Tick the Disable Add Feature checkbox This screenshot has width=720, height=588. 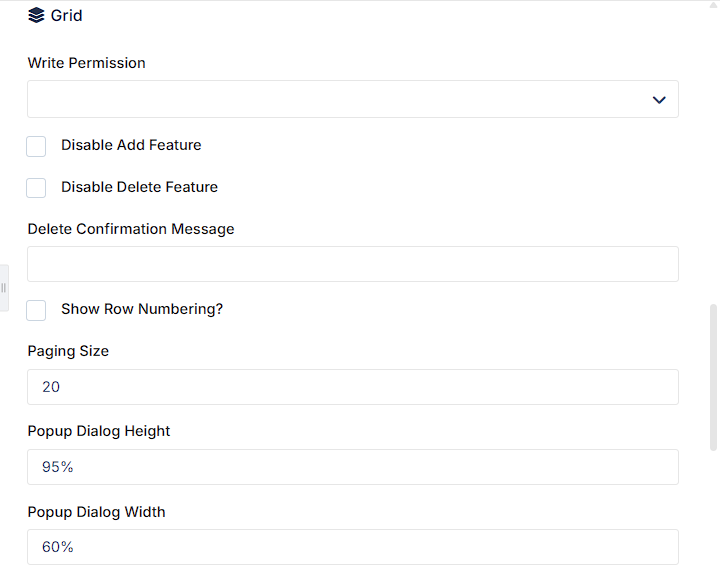tap(36, 146)
